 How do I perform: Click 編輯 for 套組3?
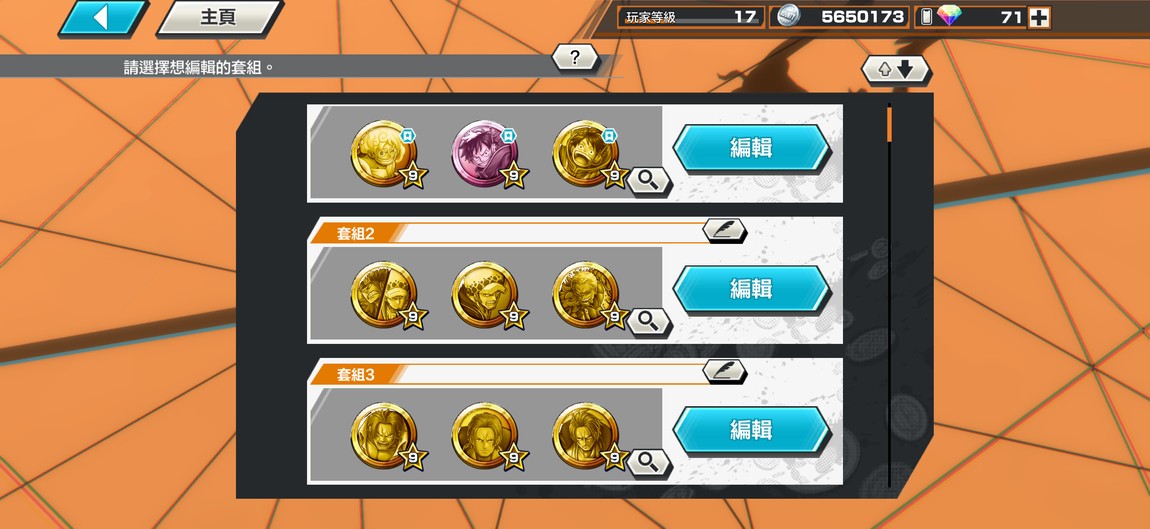pos(752,430)
